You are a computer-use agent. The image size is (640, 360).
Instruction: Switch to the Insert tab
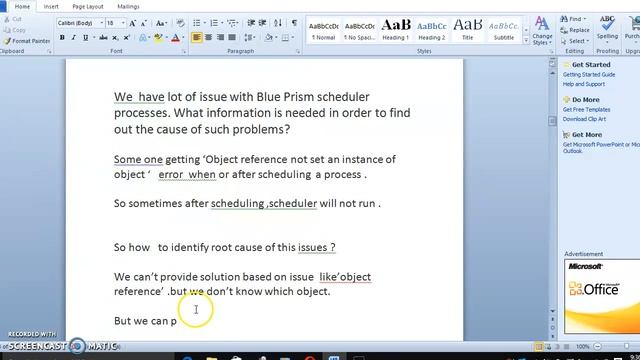point(51,7)
